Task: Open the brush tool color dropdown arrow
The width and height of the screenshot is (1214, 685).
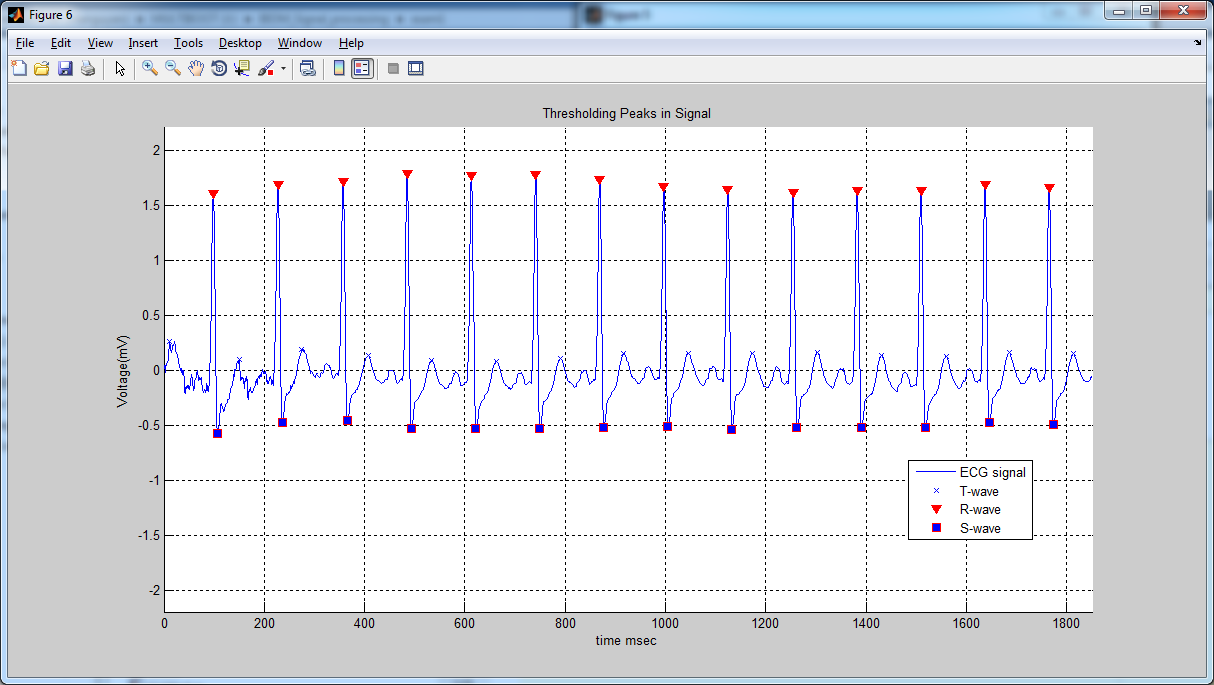Action: click(x=282, y=68)
